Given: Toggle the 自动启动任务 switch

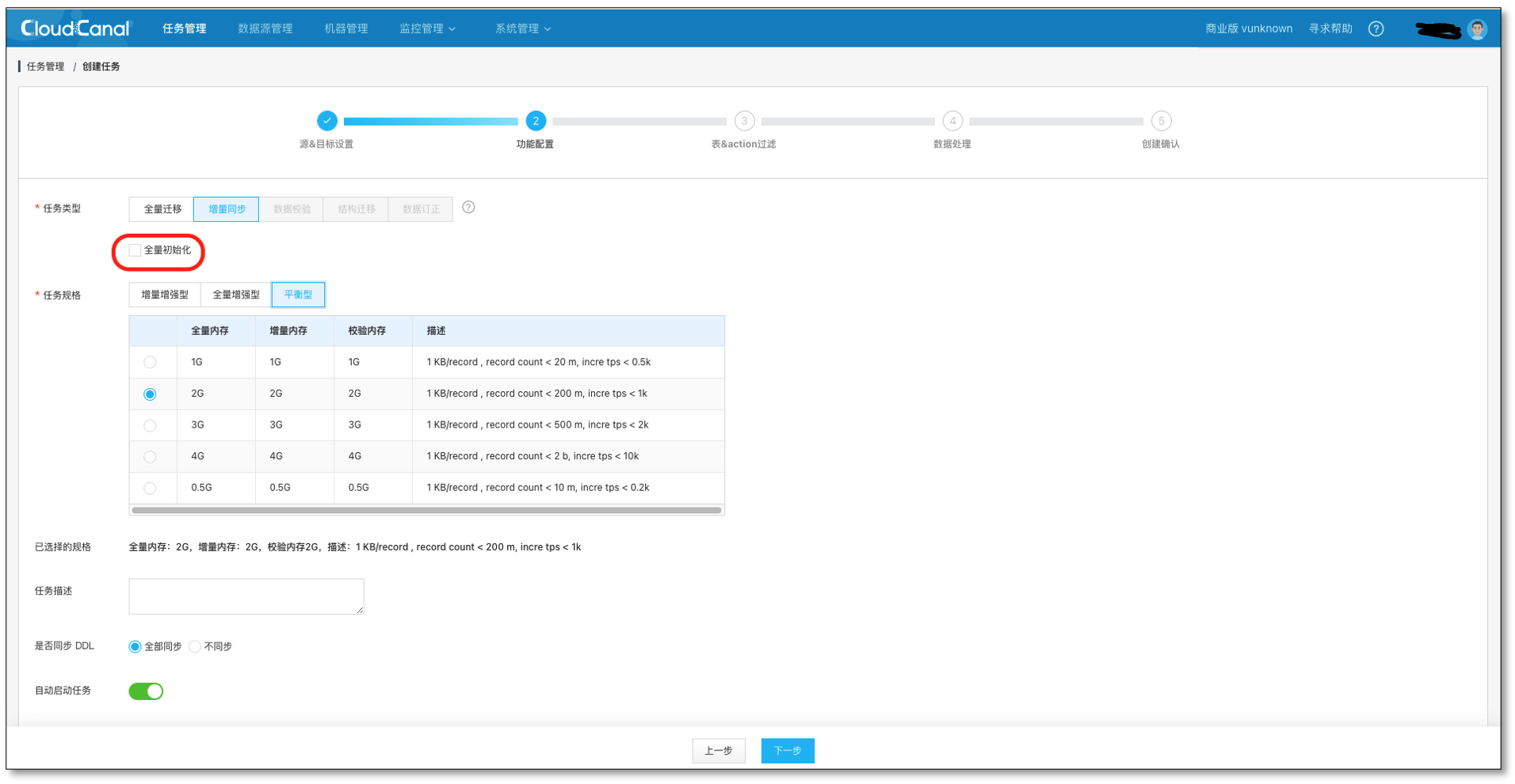Looking at the screenshot, I should (x=146, y=691).
